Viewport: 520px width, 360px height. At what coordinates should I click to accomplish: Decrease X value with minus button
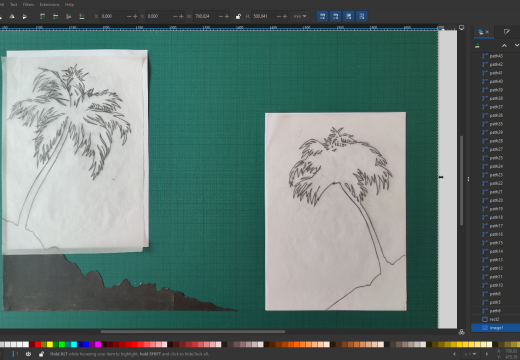[x=129, y=16]
